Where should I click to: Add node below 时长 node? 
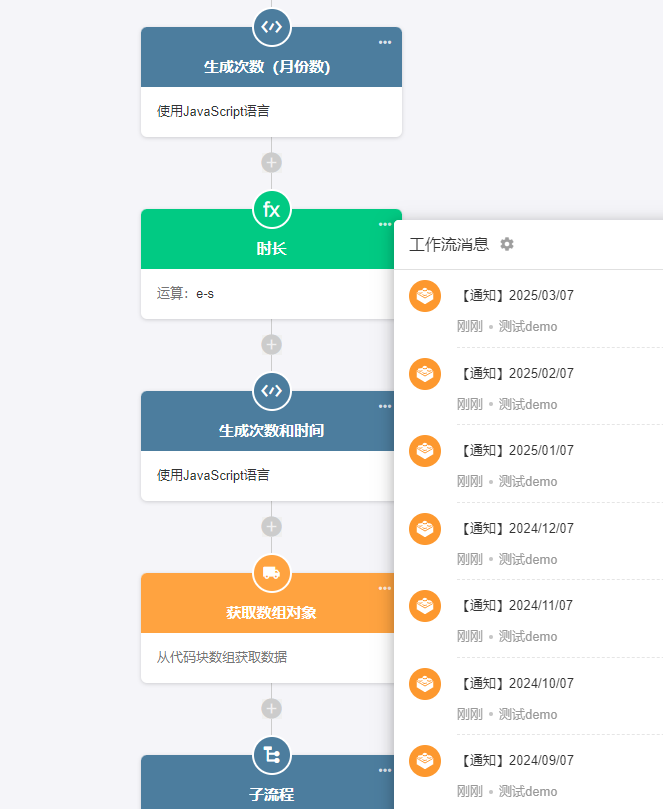pyautogui.click(x=271, y=345)
